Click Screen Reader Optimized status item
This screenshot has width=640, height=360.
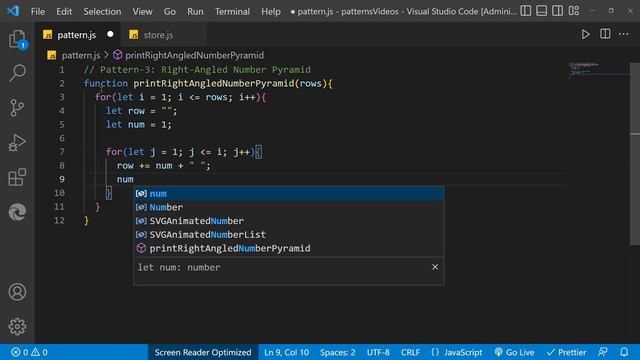(x=203, y=352)
